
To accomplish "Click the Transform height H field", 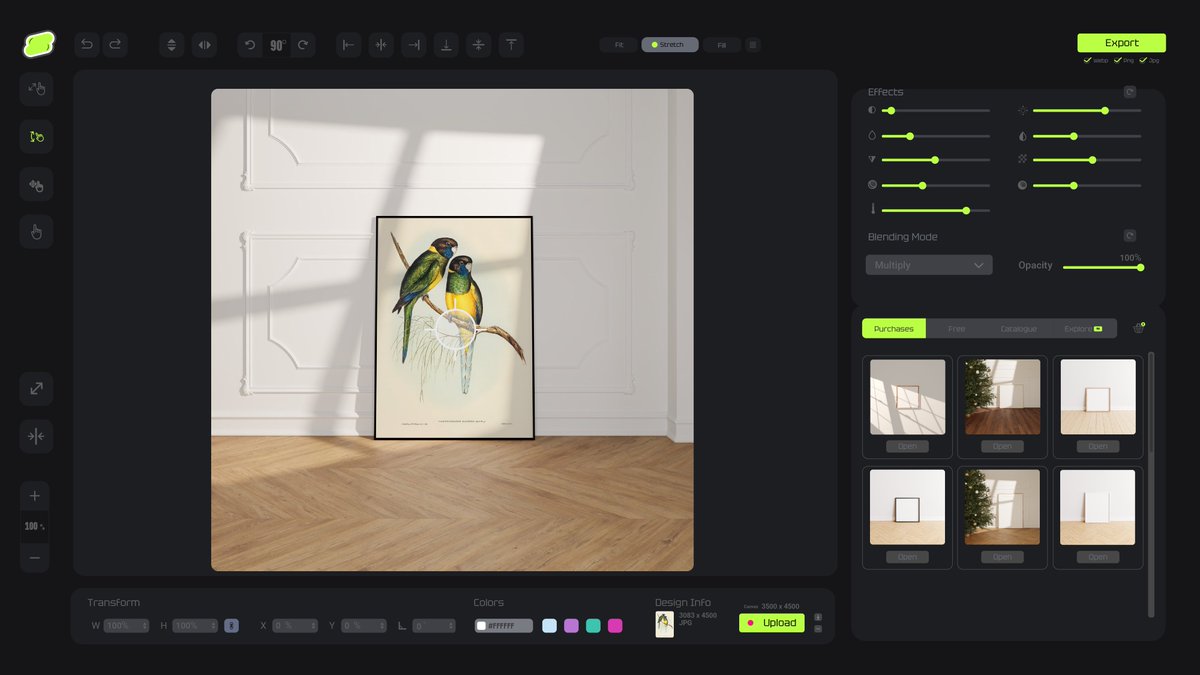I will (x=195, y=625).
